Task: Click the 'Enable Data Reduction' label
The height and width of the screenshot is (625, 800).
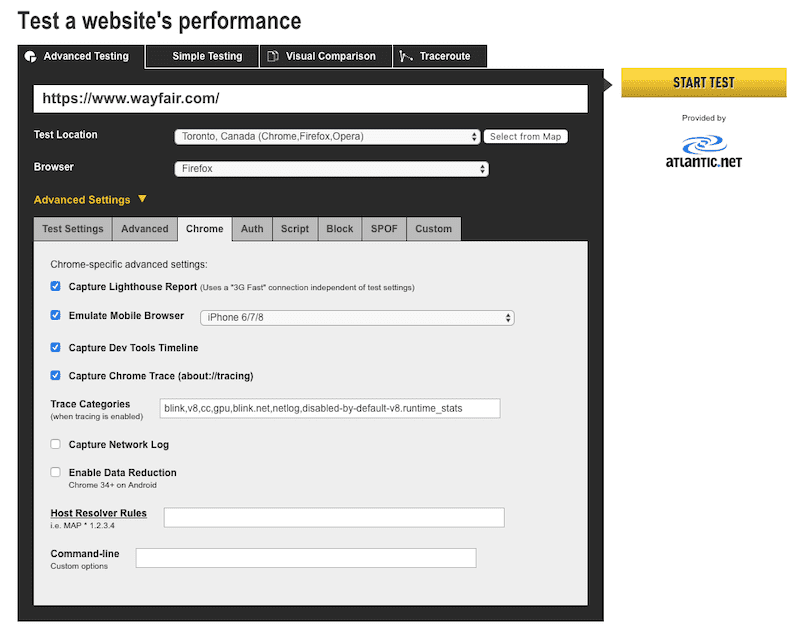Action: (x=123, y=472)
